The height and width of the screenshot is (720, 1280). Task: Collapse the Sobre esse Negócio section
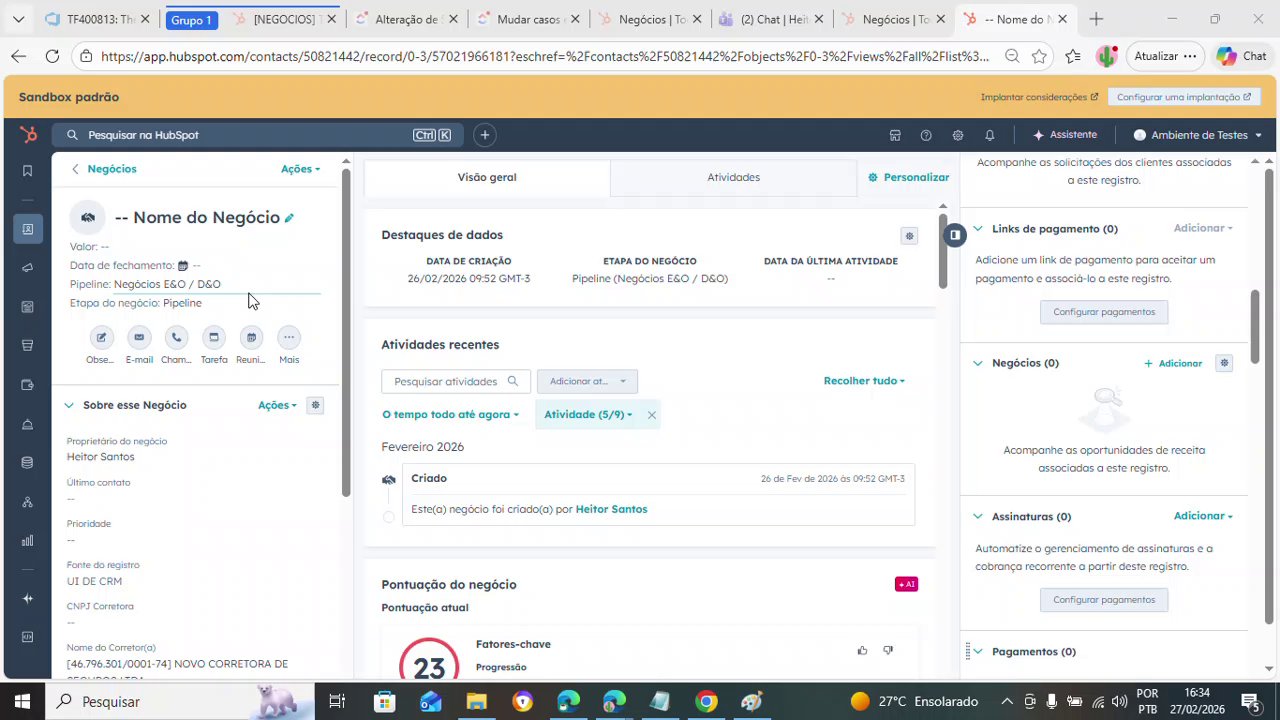click(x=69, y=405)
